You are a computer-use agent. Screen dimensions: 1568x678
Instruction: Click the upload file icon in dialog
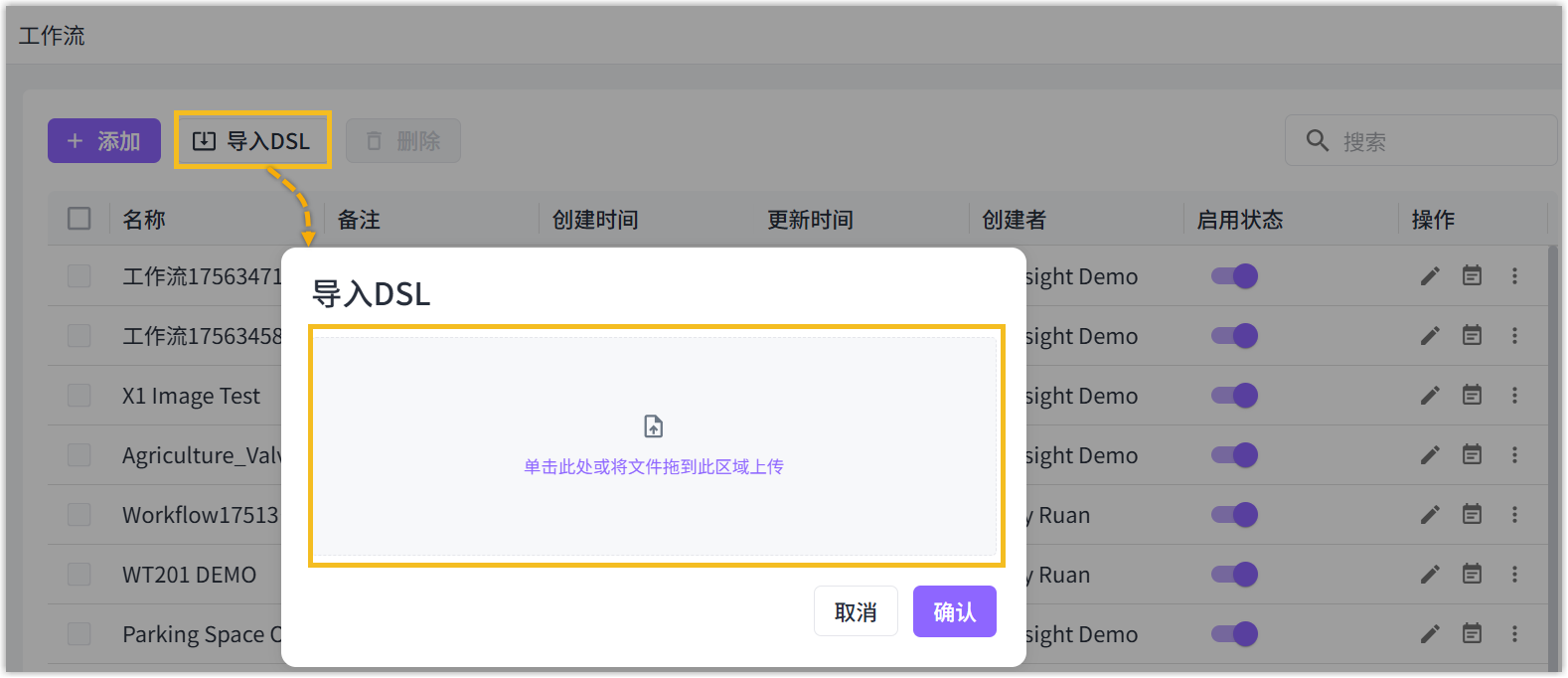653,426
